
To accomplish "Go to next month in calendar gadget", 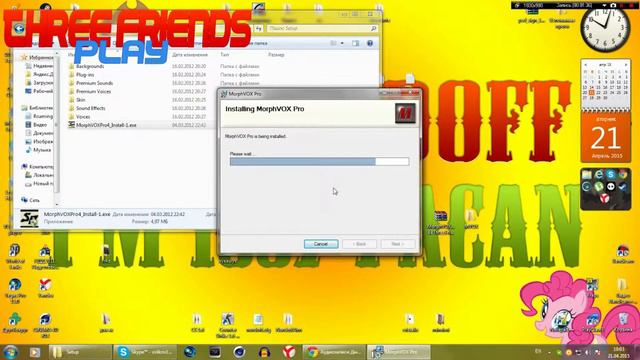I will [626, 64].
